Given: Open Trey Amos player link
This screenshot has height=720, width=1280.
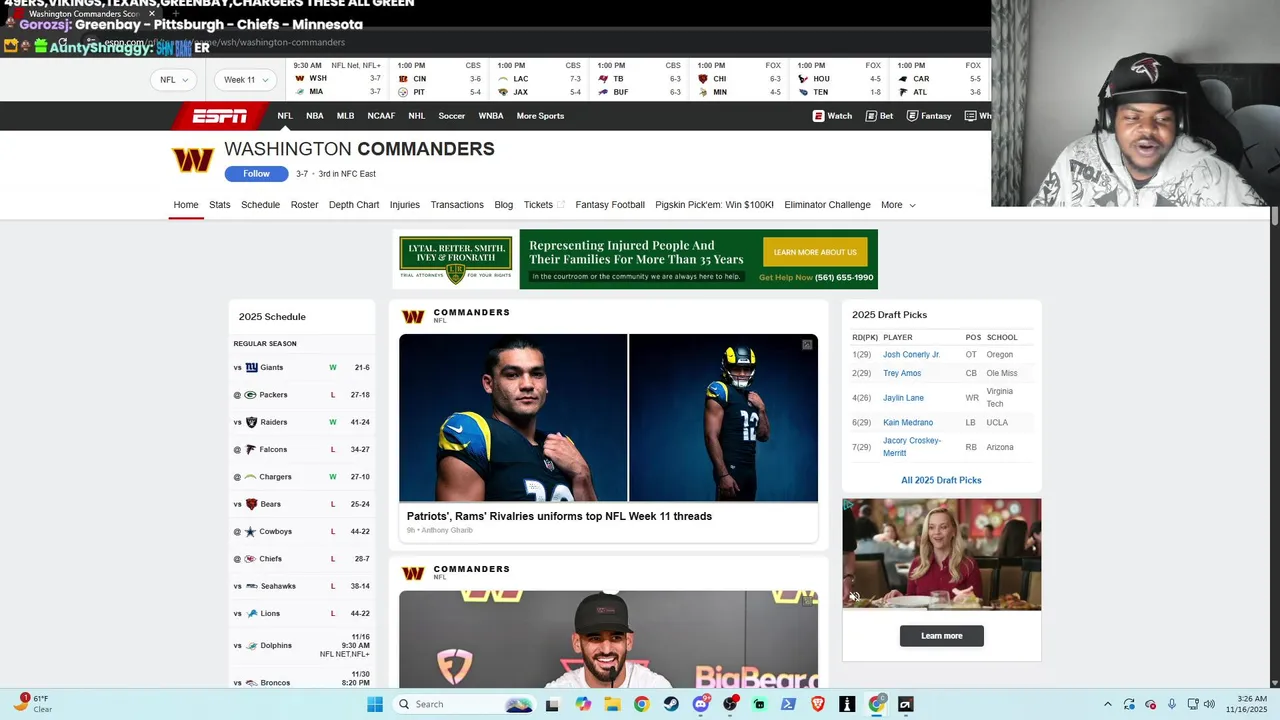Looking at the screenshot, I should 902,374.
